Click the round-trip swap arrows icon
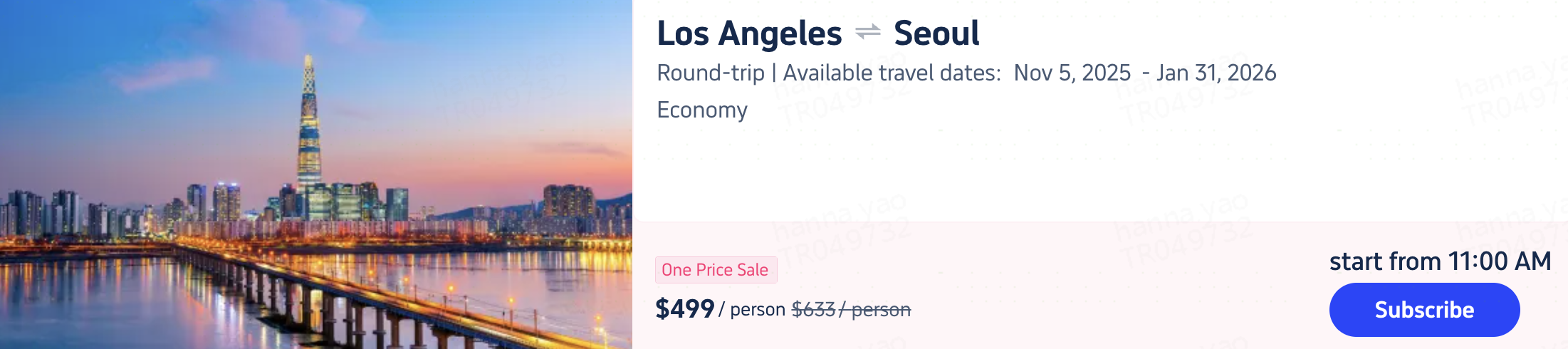This screenshot has width=1568, height=349. 867,32
